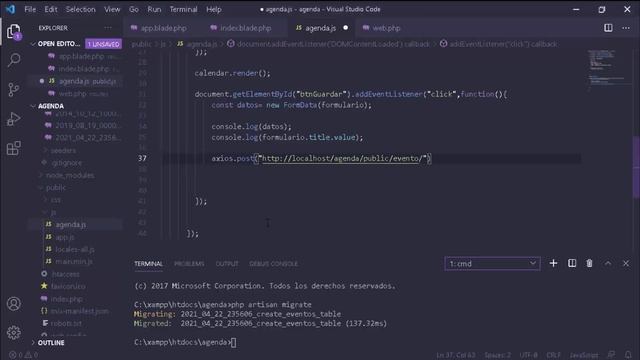Close the terminal panel
The height and width of the screenshot is (360, 640).
click(x=626, y=263)
